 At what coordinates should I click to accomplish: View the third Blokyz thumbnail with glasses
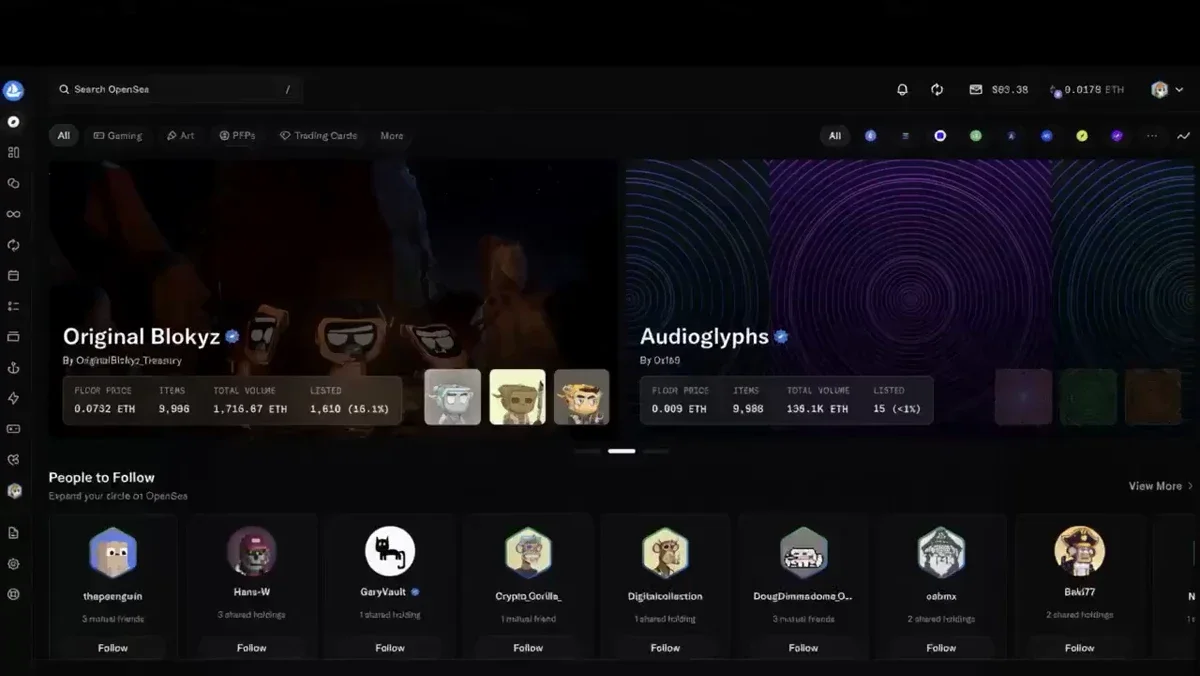582,397
